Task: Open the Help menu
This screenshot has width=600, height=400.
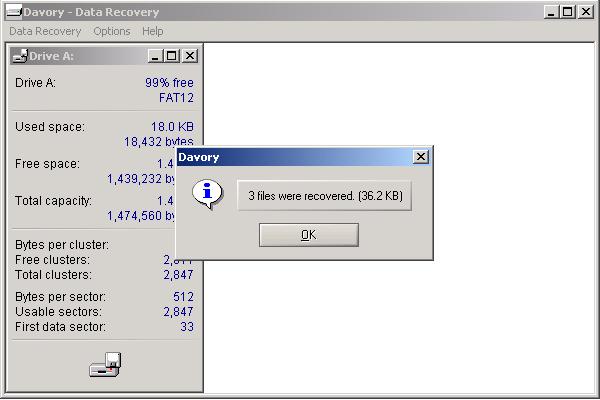Action: pos(153,32)
